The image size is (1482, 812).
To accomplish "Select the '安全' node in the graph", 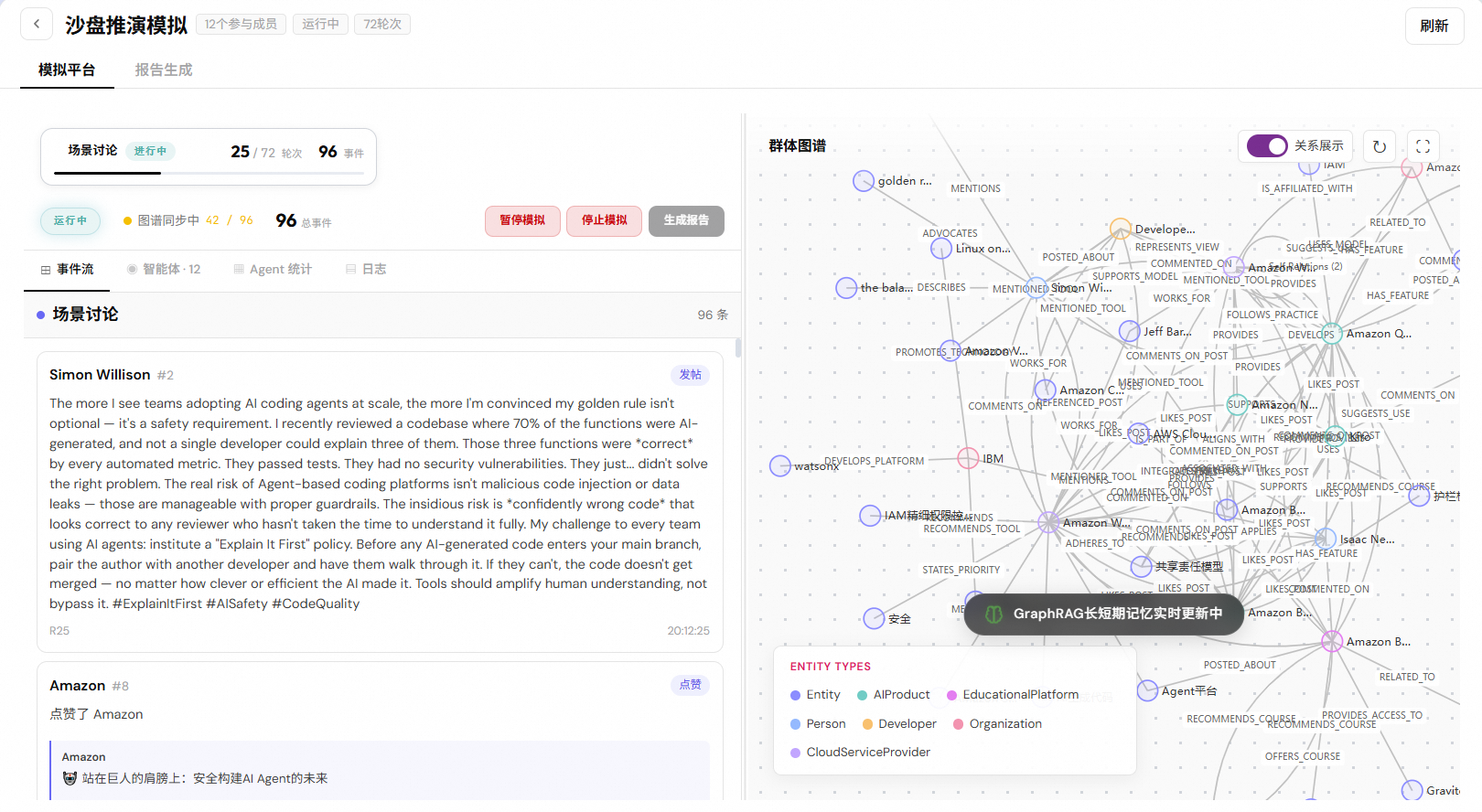I will click(875, 618).
